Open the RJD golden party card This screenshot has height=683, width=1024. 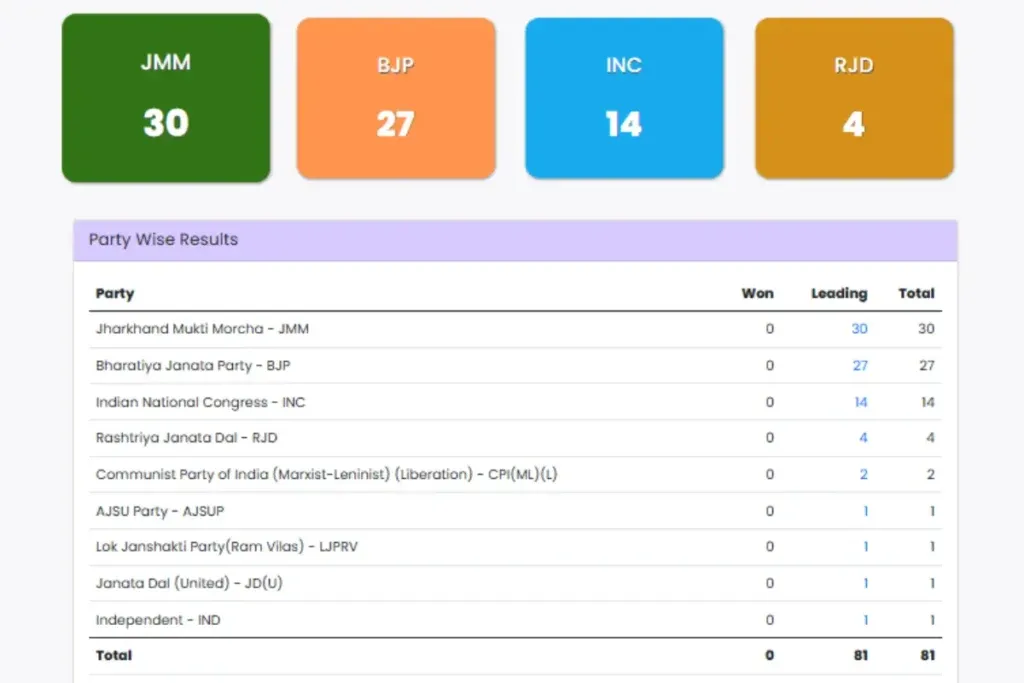click(854, 98)
